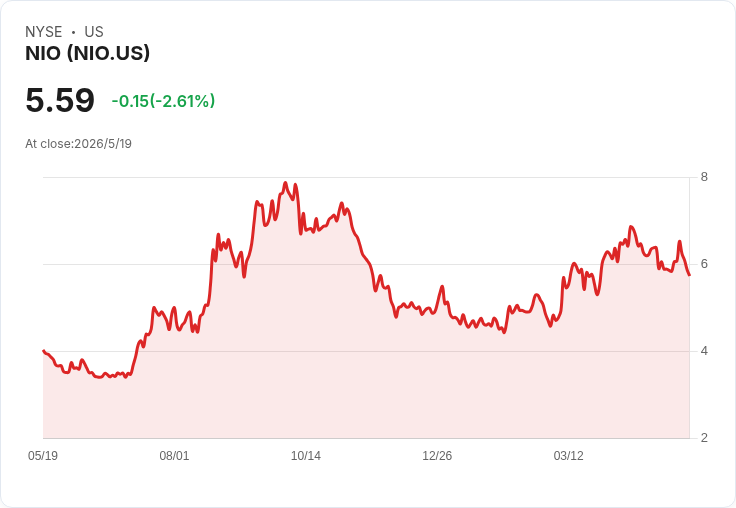
Task: Click the 6 value on price axis
Action: tap(704, 264)
